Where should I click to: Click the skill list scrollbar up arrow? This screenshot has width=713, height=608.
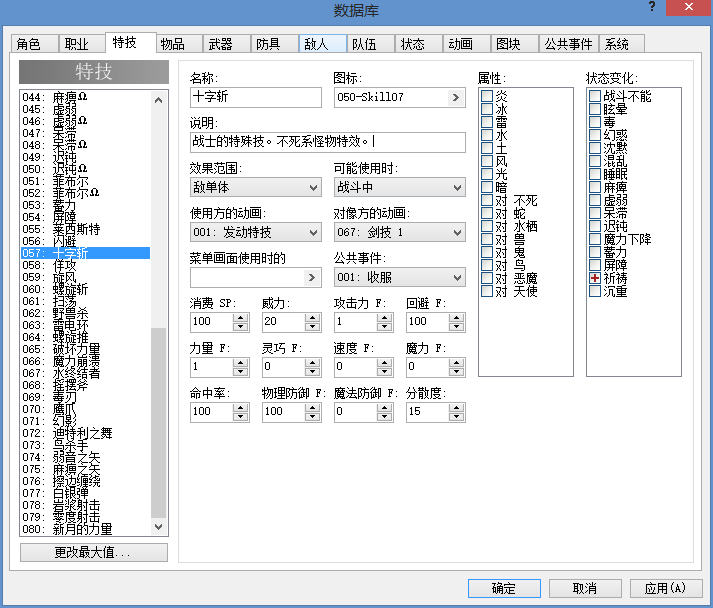tap(159, 100)
